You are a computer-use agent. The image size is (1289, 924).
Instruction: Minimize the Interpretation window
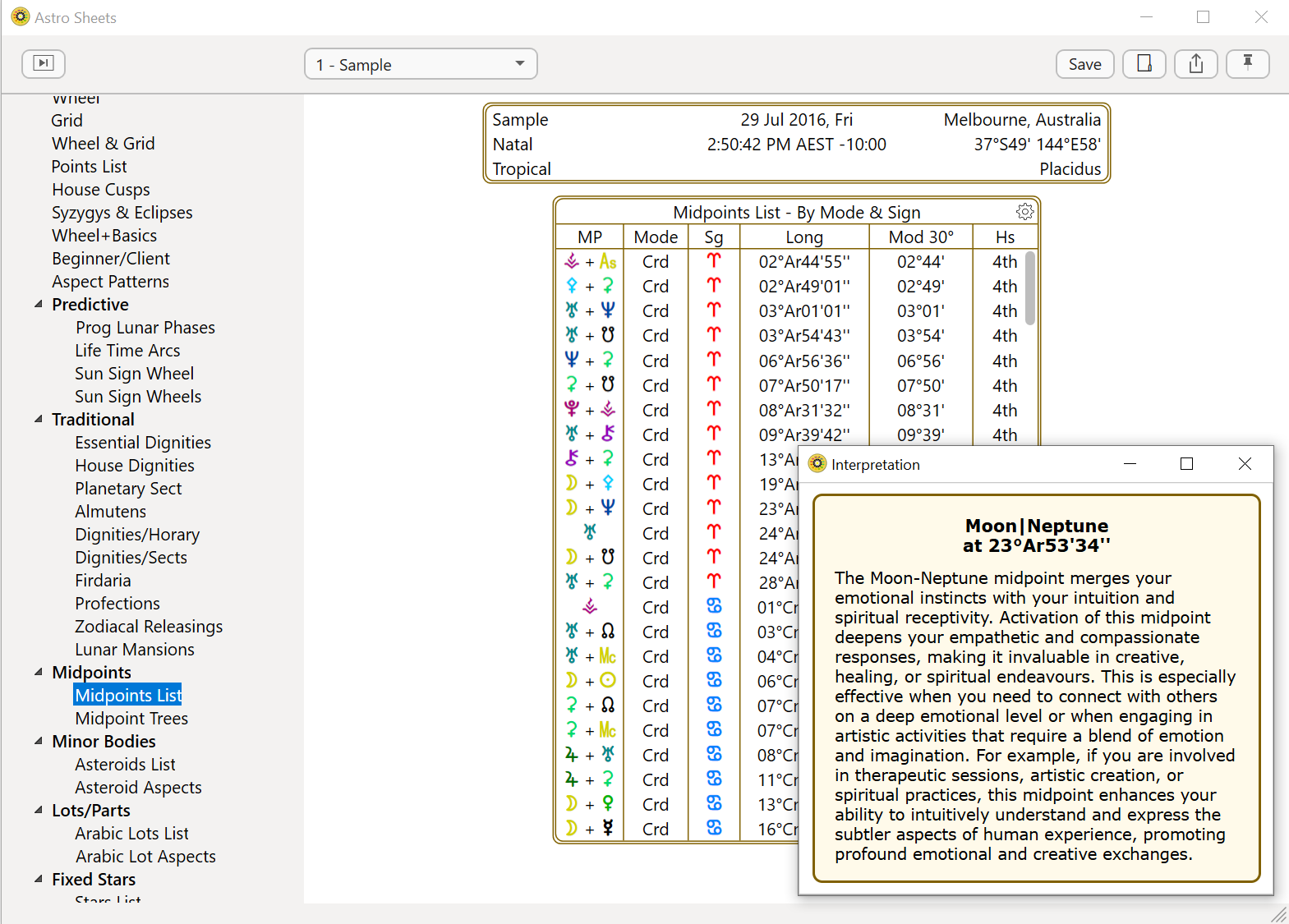tap(1130, 464)
